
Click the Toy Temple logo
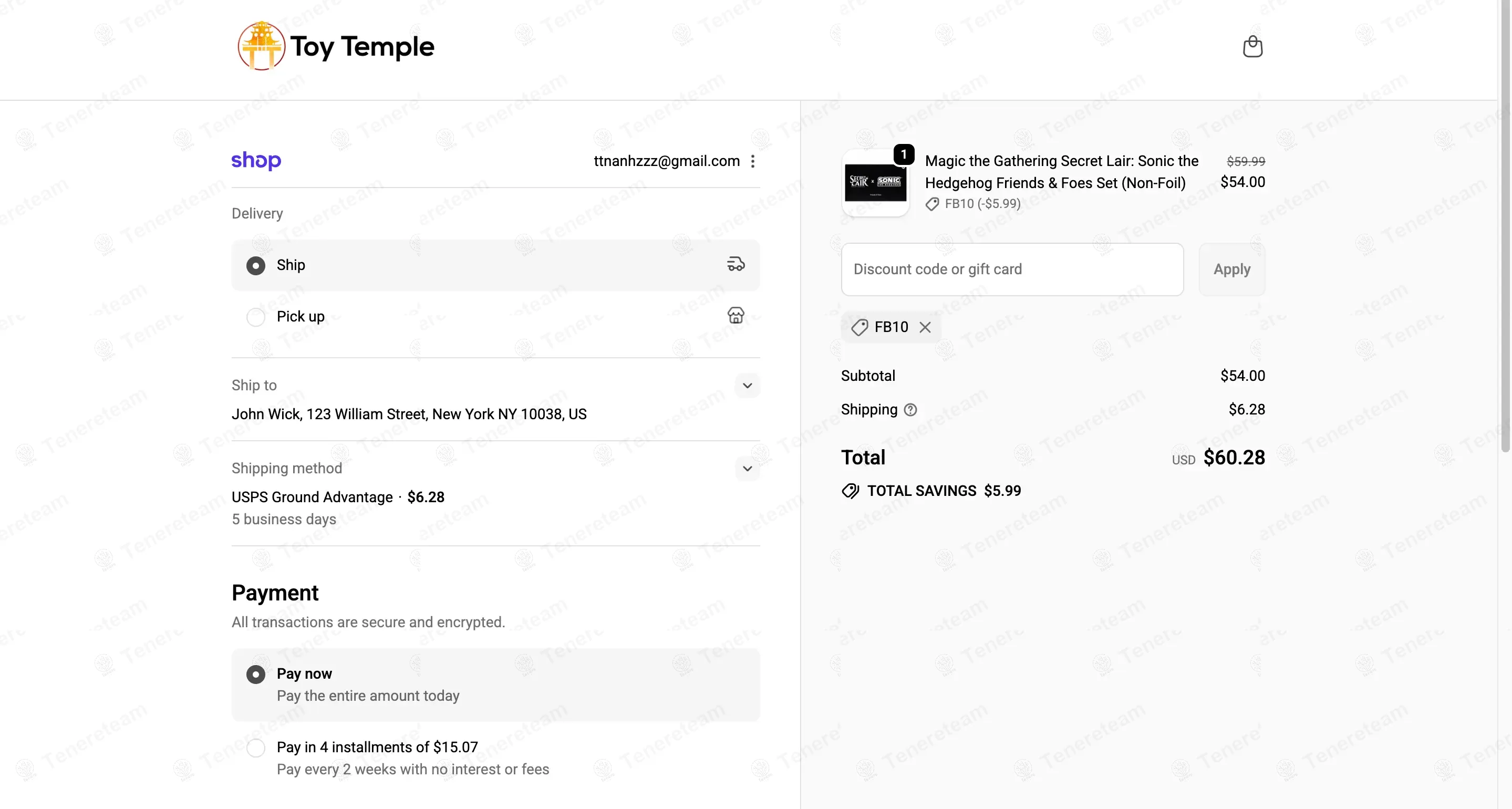(x=336, y=46)
